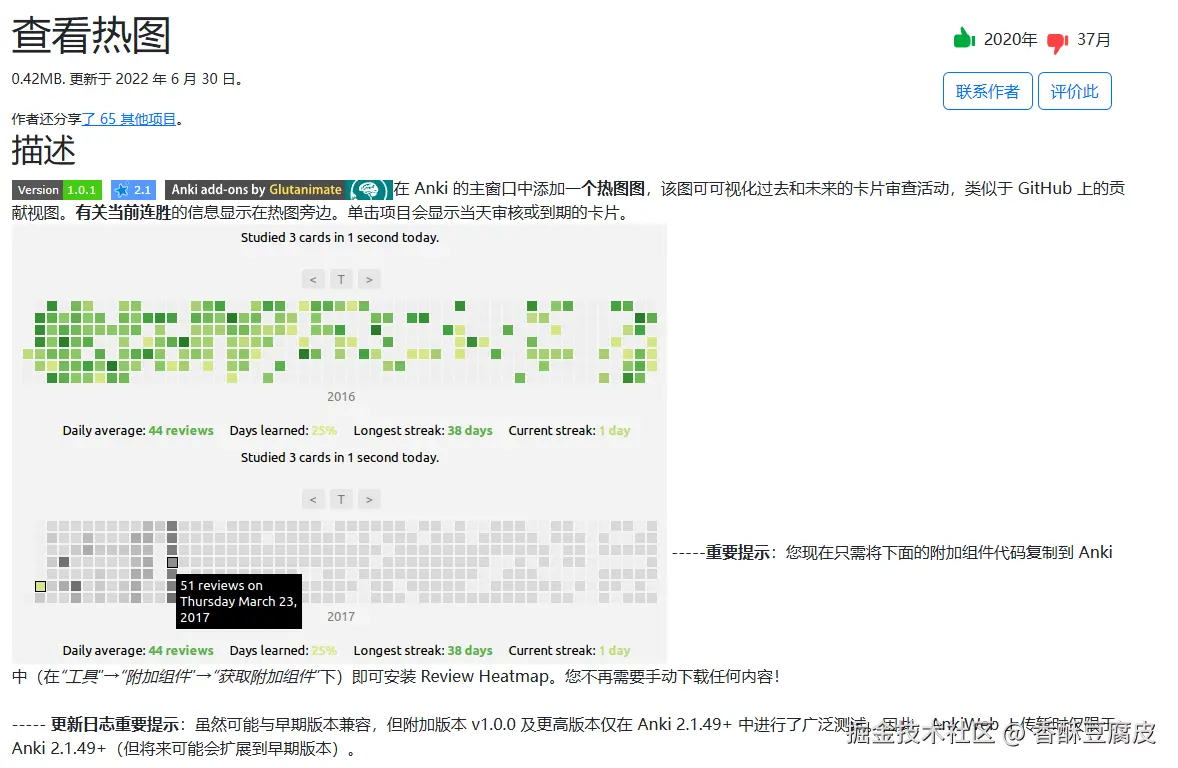Open the author's 65 other projects link
This screenshot has width=1178, height=768.
pyautogui.click(x=128, y=119)
